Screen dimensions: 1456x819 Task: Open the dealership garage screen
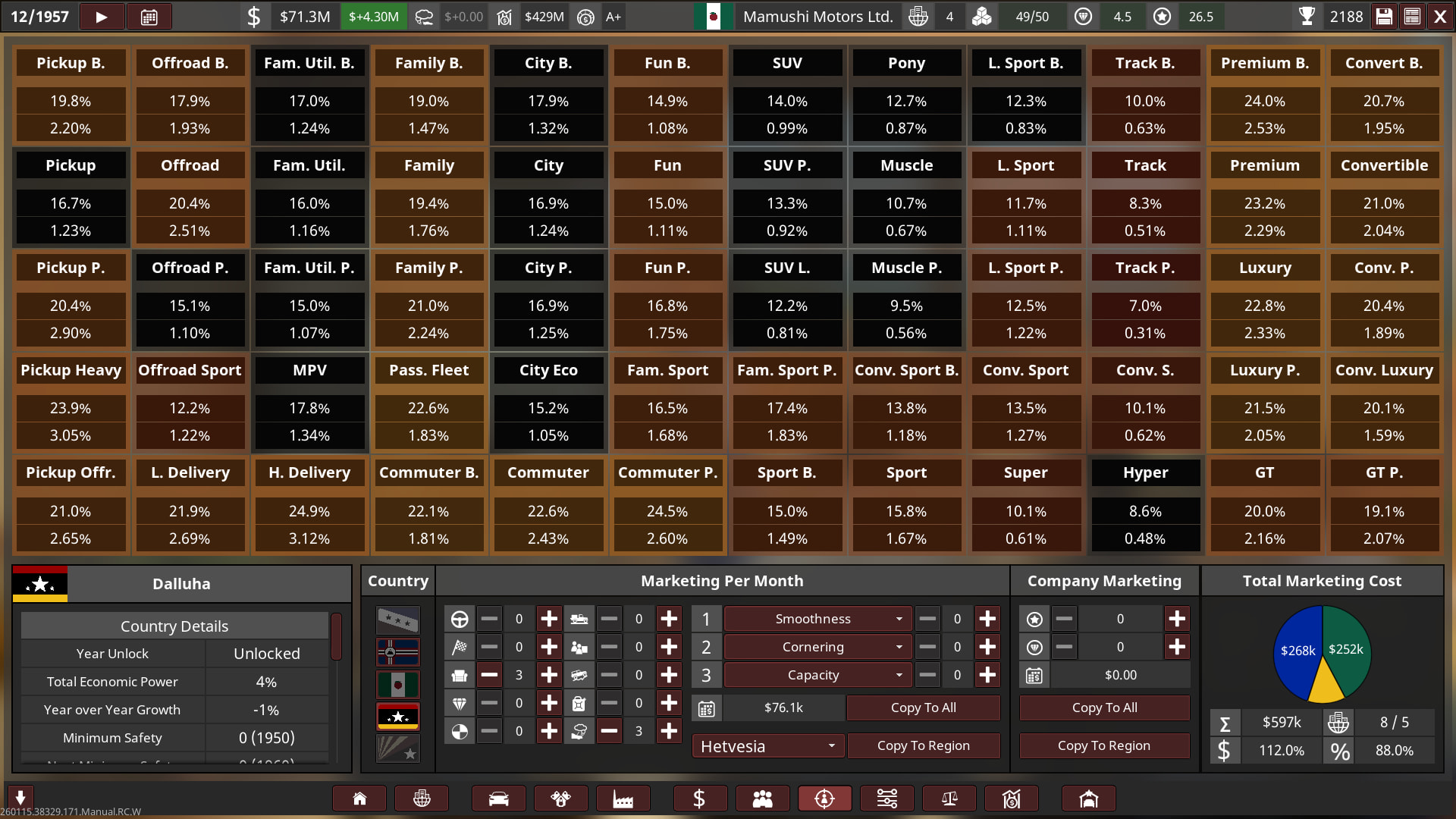click(1088, 799)
